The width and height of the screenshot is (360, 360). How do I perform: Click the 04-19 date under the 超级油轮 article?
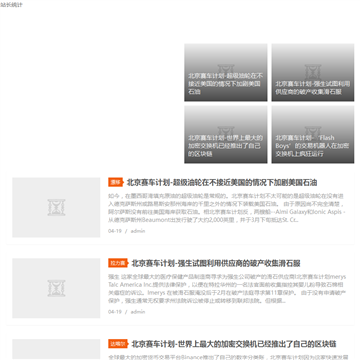point(115,231)
